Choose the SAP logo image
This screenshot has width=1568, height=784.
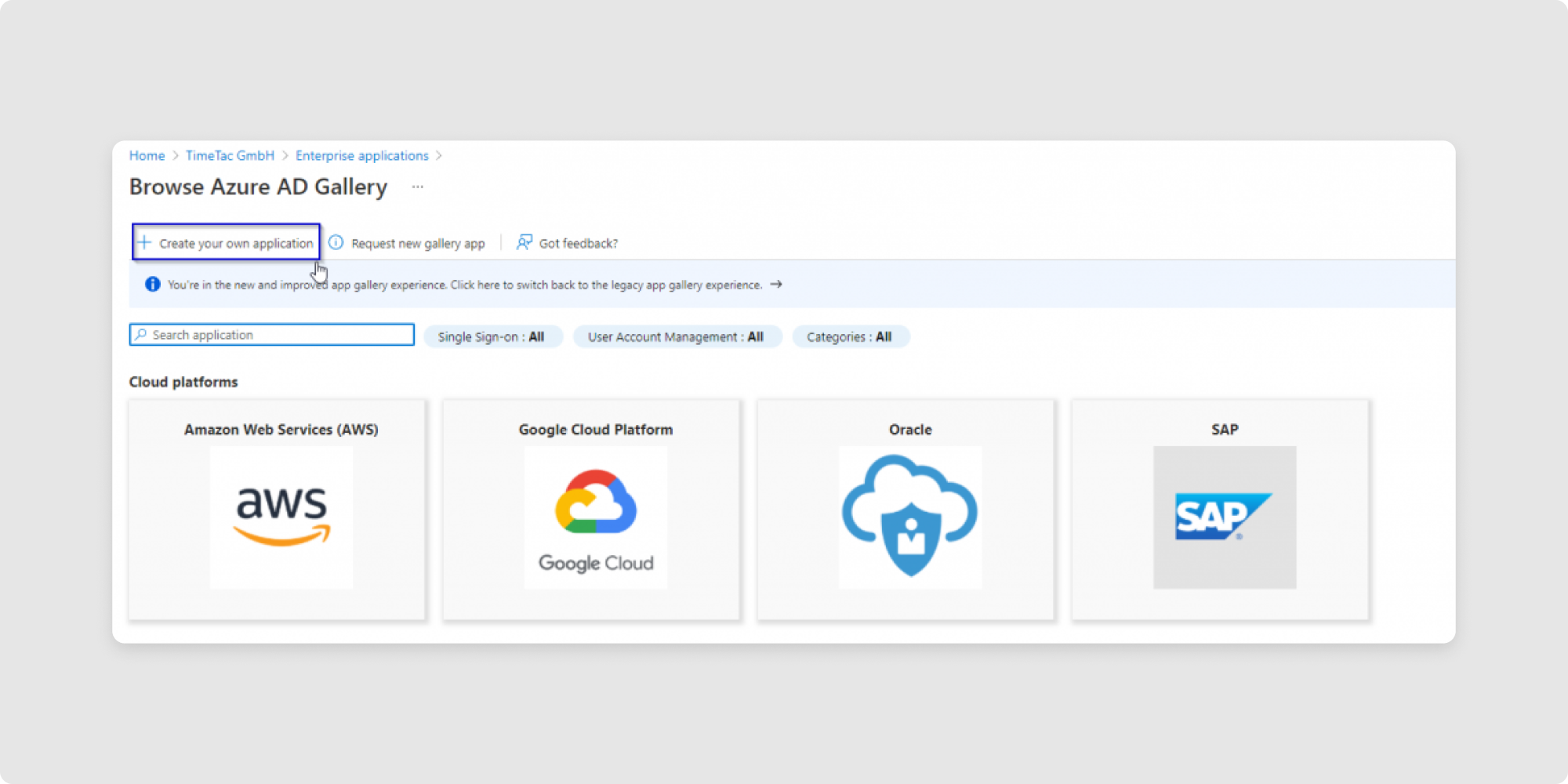(x=1224, y=517)
